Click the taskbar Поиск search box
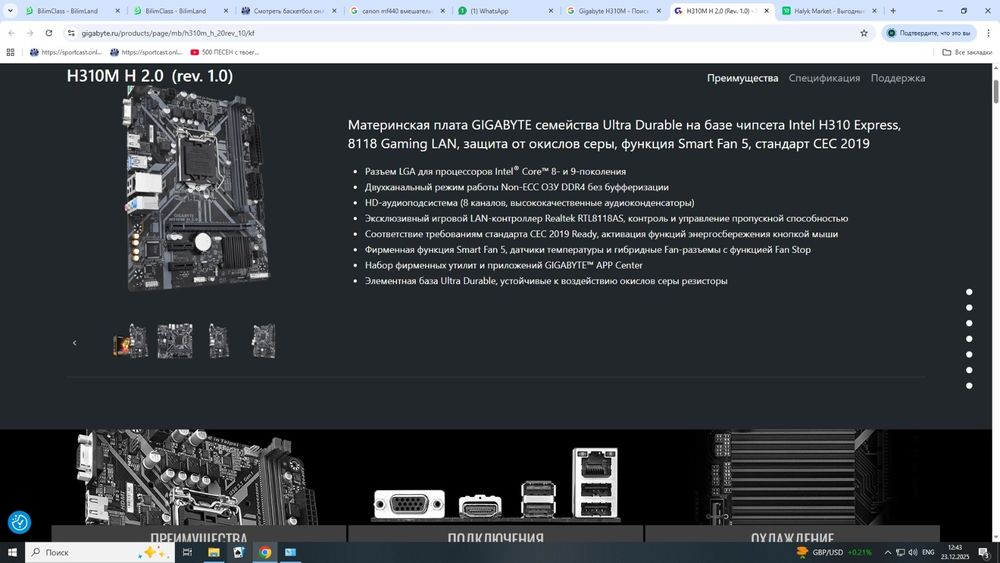 (x=99, y=552)
